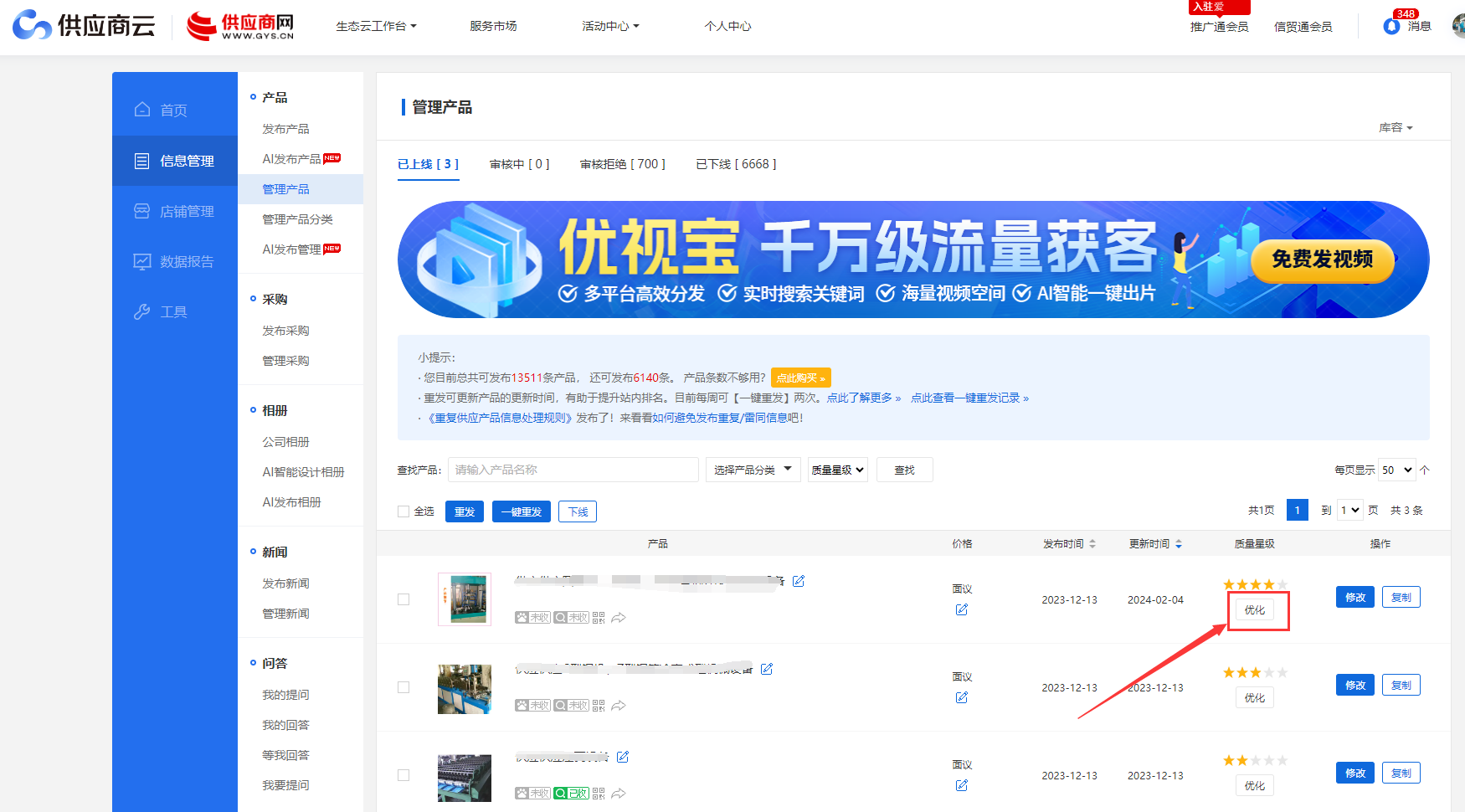Edit the 面议 price of the three-star product
Viewport: 1465px width, 812px height.
962,697
